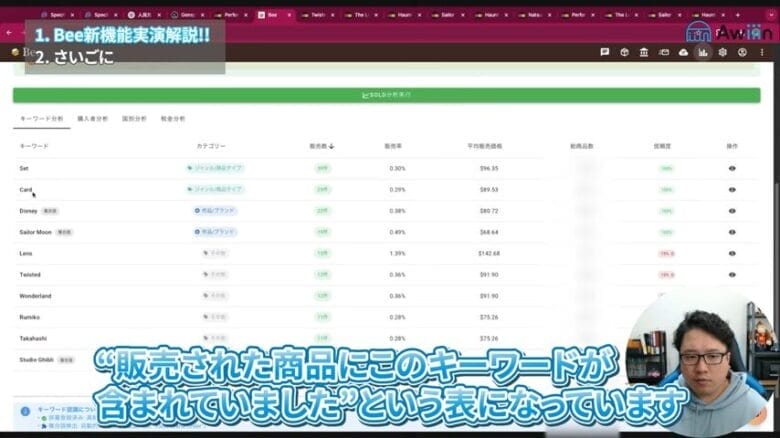
Task: Click the user account circle icon
Action: [x=742, y=52]
